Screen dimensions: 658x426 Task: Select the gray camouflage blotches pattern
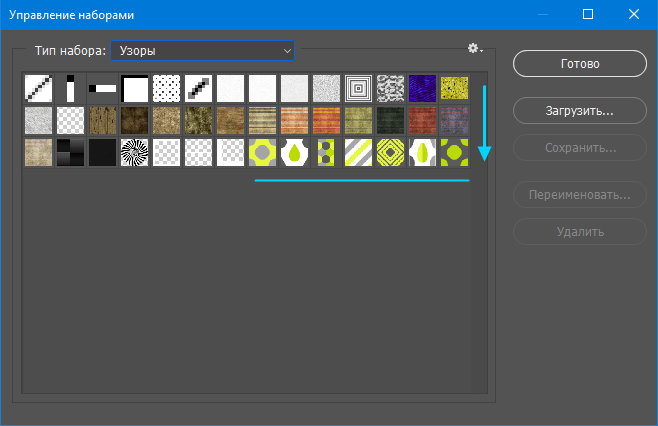click(x=390, y=89)
